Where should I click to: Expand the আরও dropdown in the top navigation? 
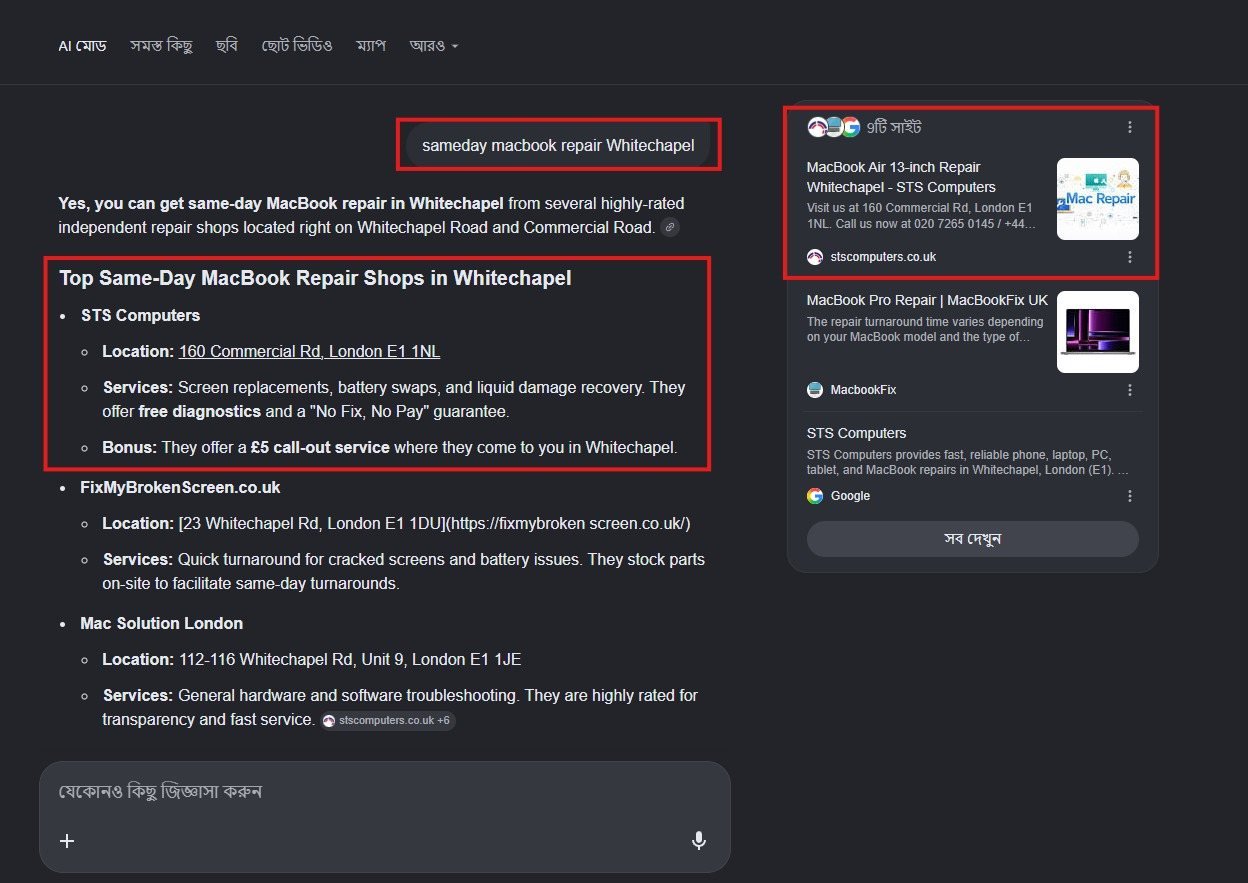[434, 46]
